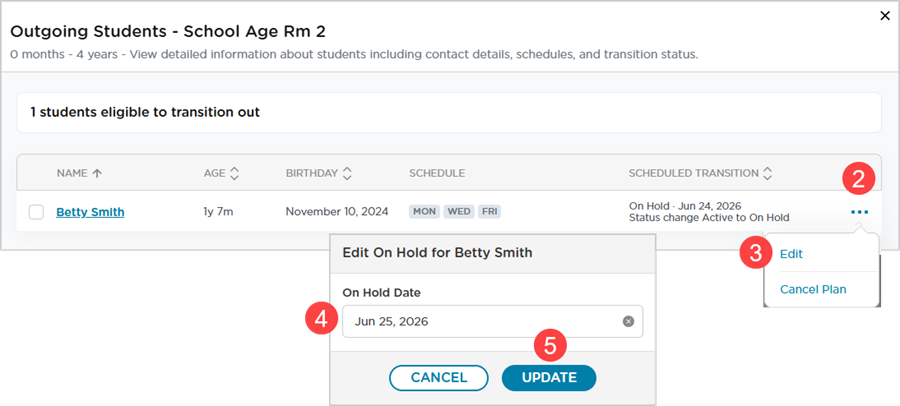The width and height of the screenshot is (900, 406).
Task: Choose Cancel Plan from the actions menu
Action: [x=813, y=289]
